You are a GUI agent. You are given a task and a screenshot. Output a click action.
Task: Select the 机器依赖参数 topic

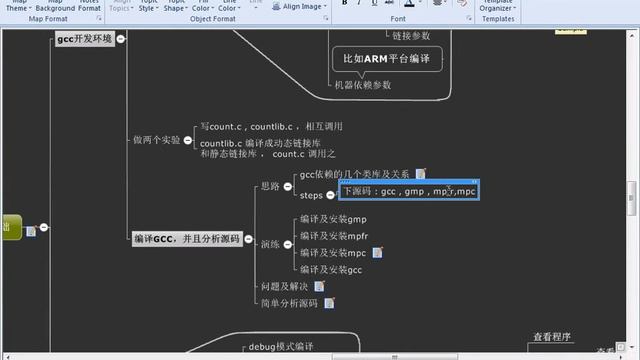pos(363,85)
